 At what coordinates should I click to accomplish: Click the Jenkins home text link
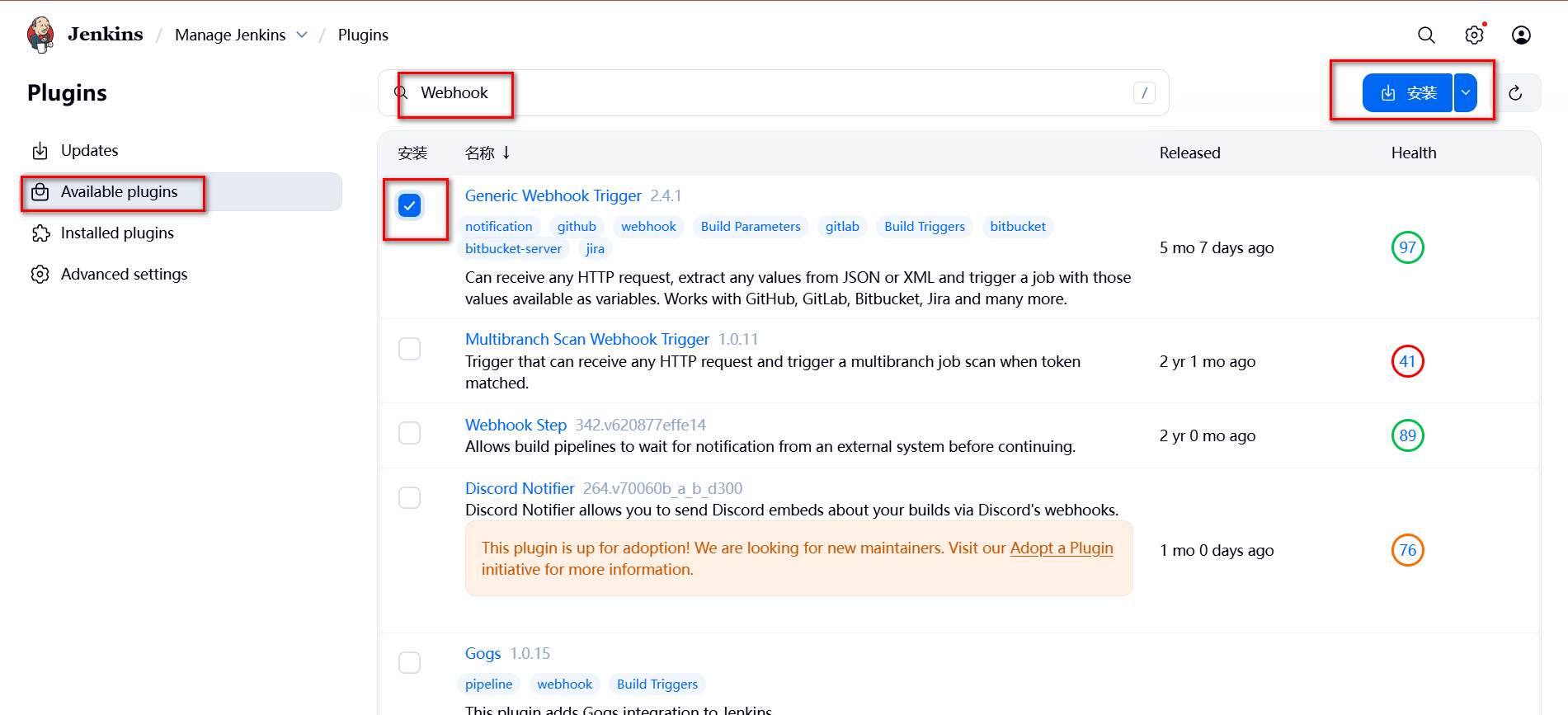click(106, 34)
